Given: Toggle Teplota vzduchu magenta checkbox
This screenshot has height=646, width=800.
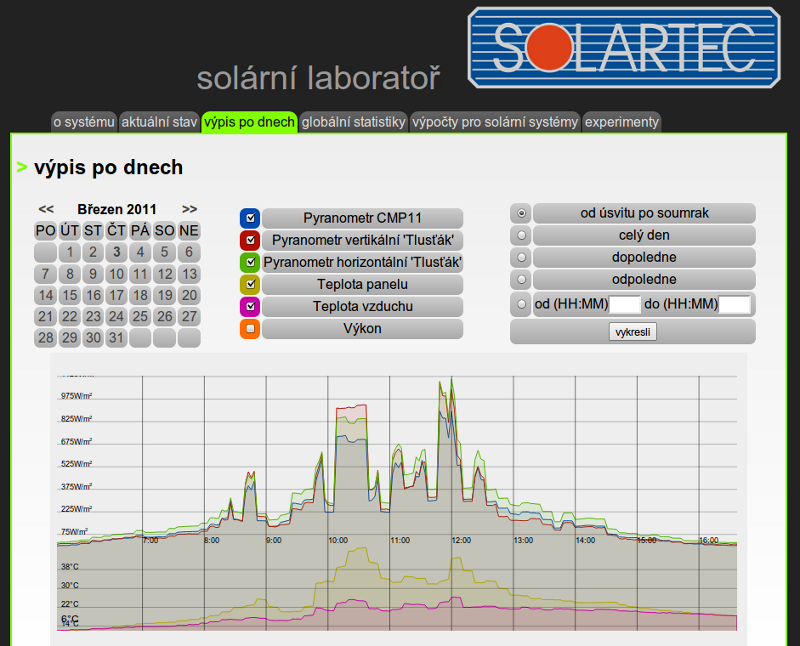Looking at the screenshot, I should (x=250, y=307).
